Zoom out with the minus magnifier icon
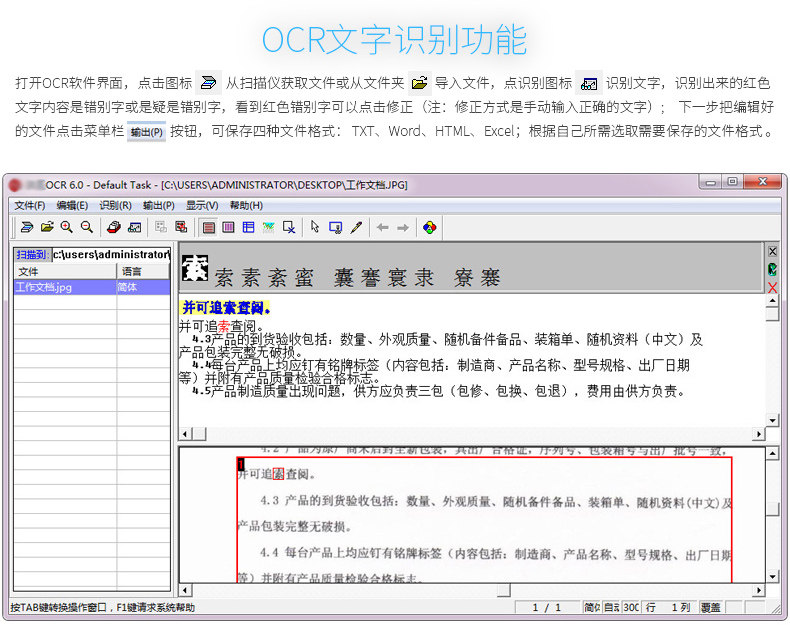Screen dimensions: 790x638 click(87, 227)
